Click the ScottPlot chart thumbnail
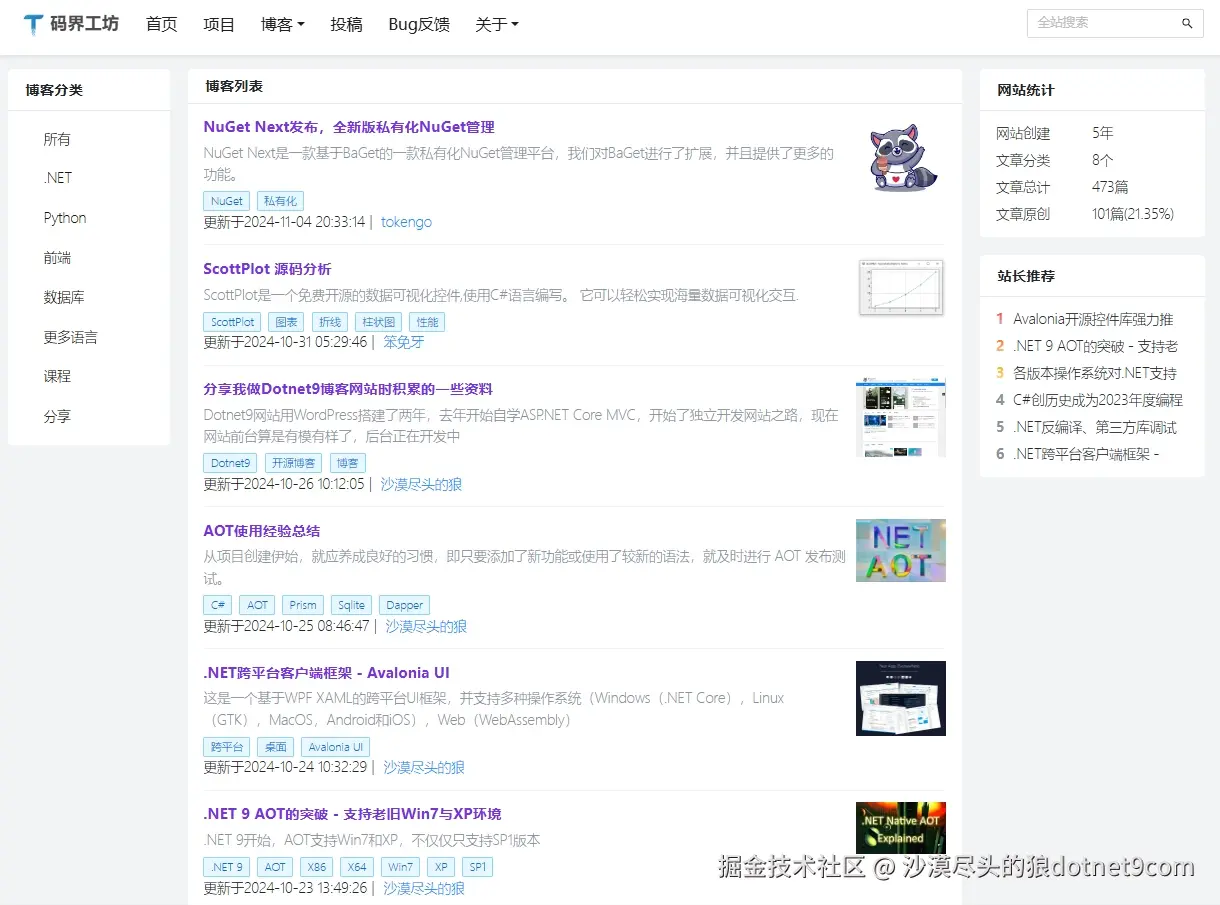 pos(901,287)
